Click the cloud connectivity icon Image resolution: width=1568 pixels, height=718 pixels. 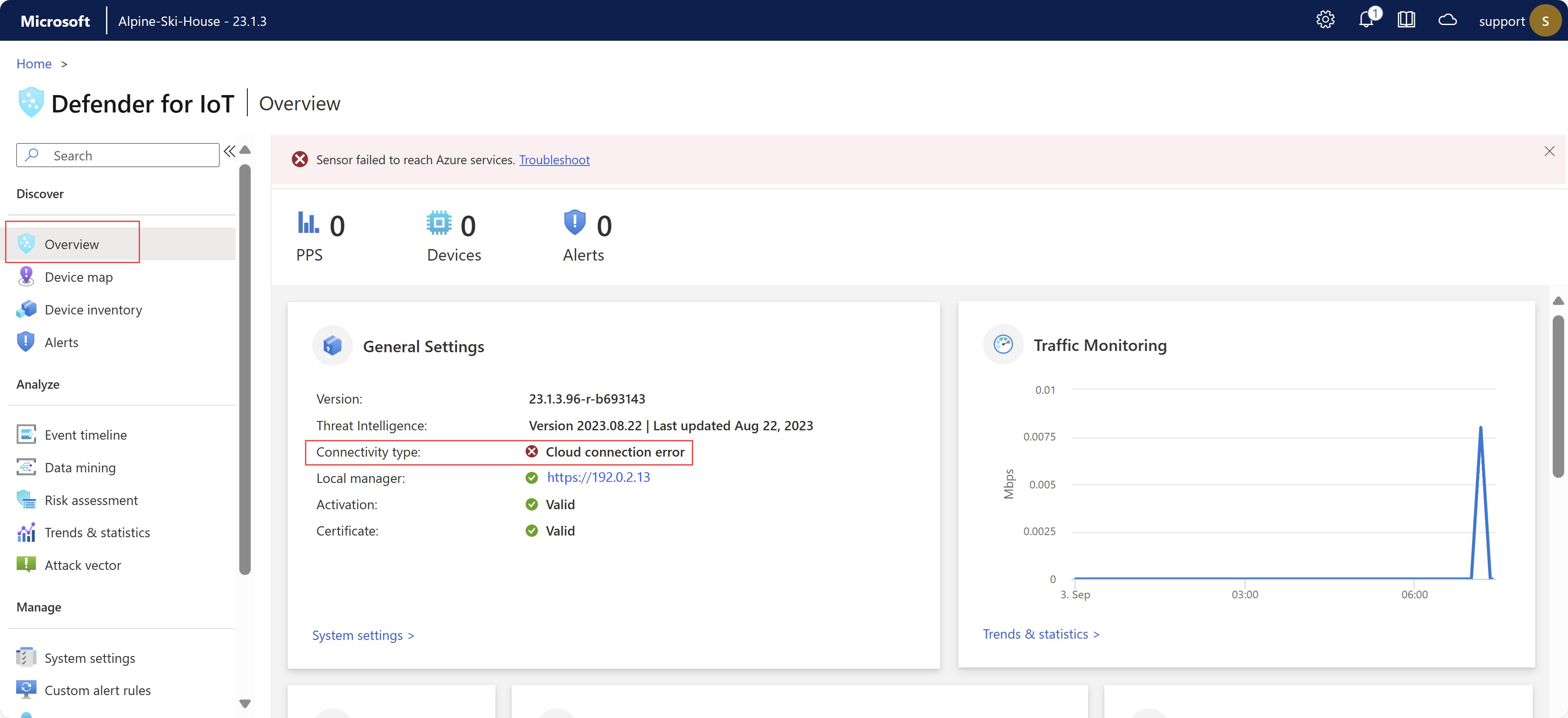pyautogui.click(x=1447, y=20)
